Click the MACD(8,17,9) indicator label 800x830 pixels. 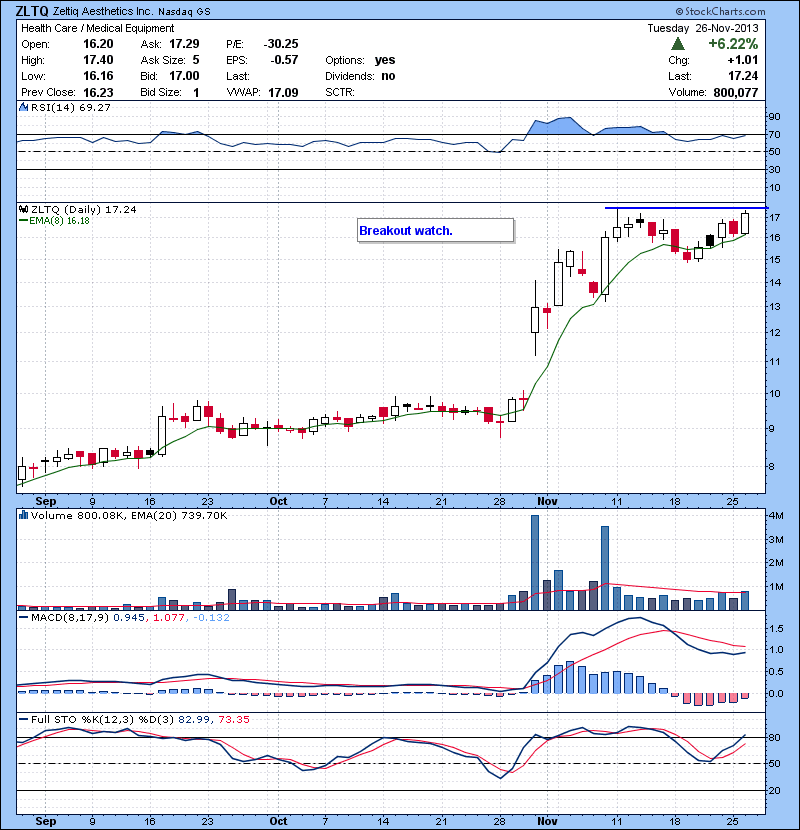[70, 617]
